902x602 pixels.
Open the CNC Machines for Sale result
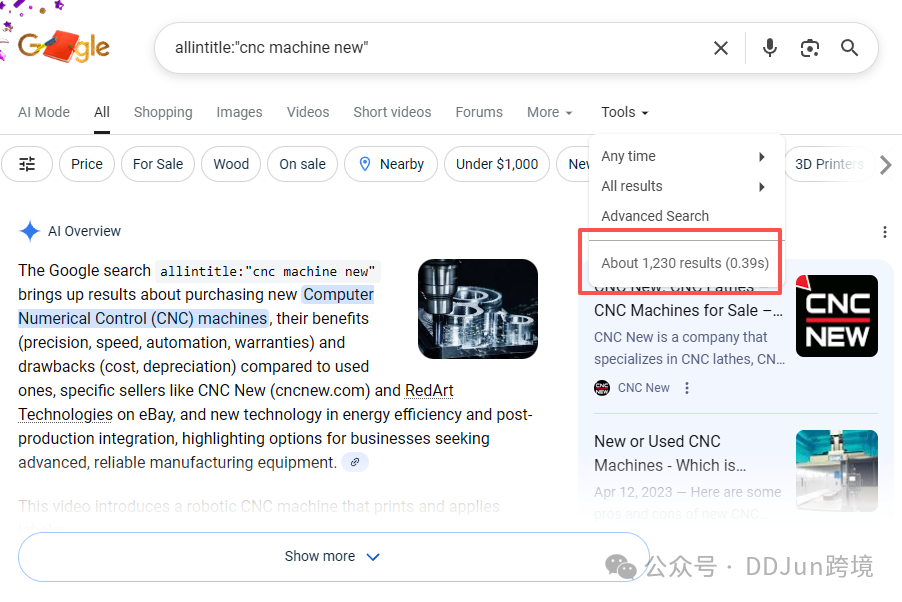coord(688,311)
